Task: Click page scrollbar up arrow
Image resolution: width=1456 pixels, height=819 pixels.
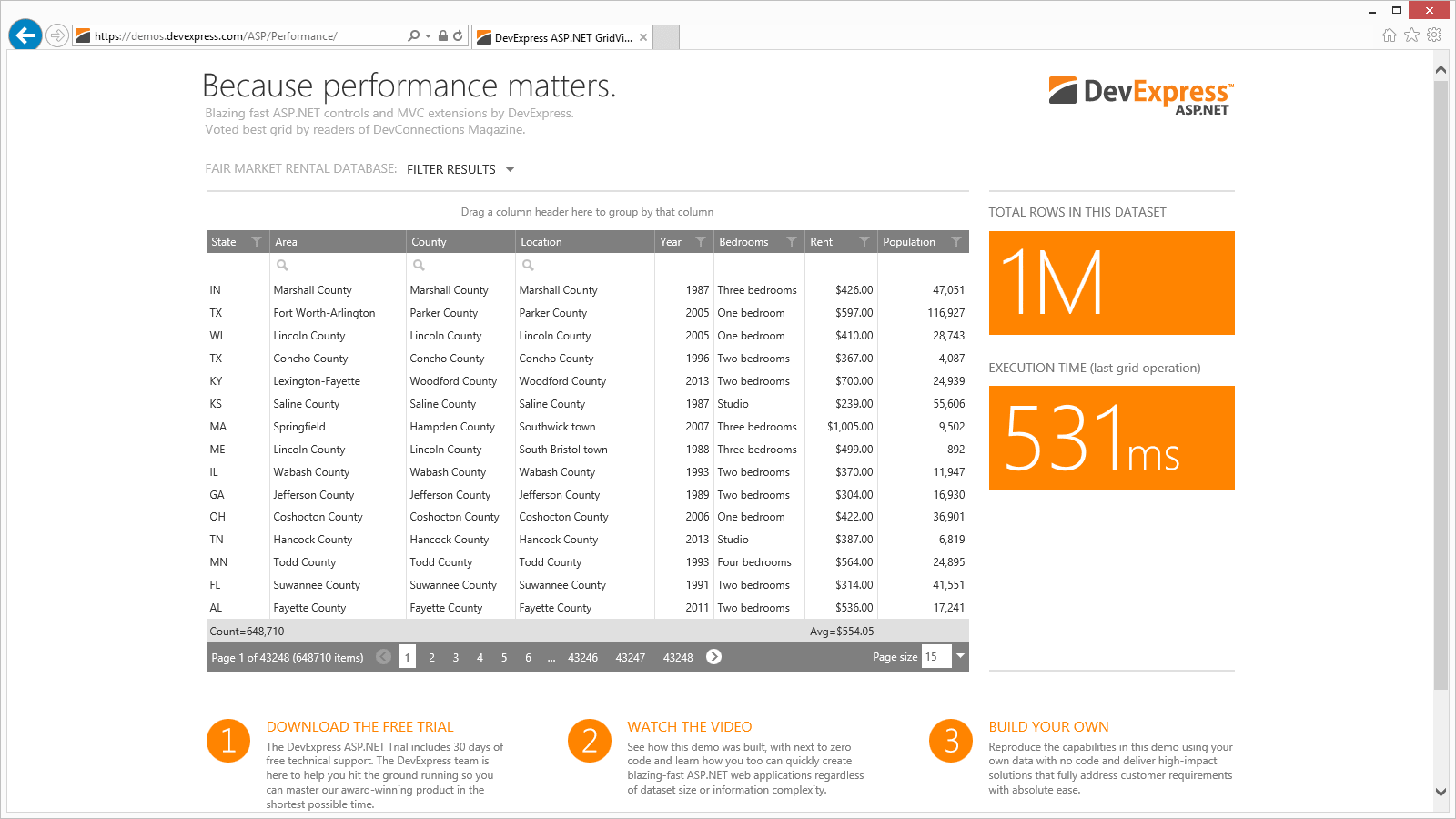Action: click(1441, 70)
